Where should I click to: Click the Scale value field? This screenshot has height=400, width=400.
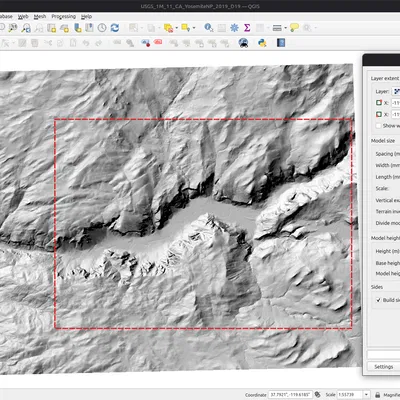[x=350, y=395]
